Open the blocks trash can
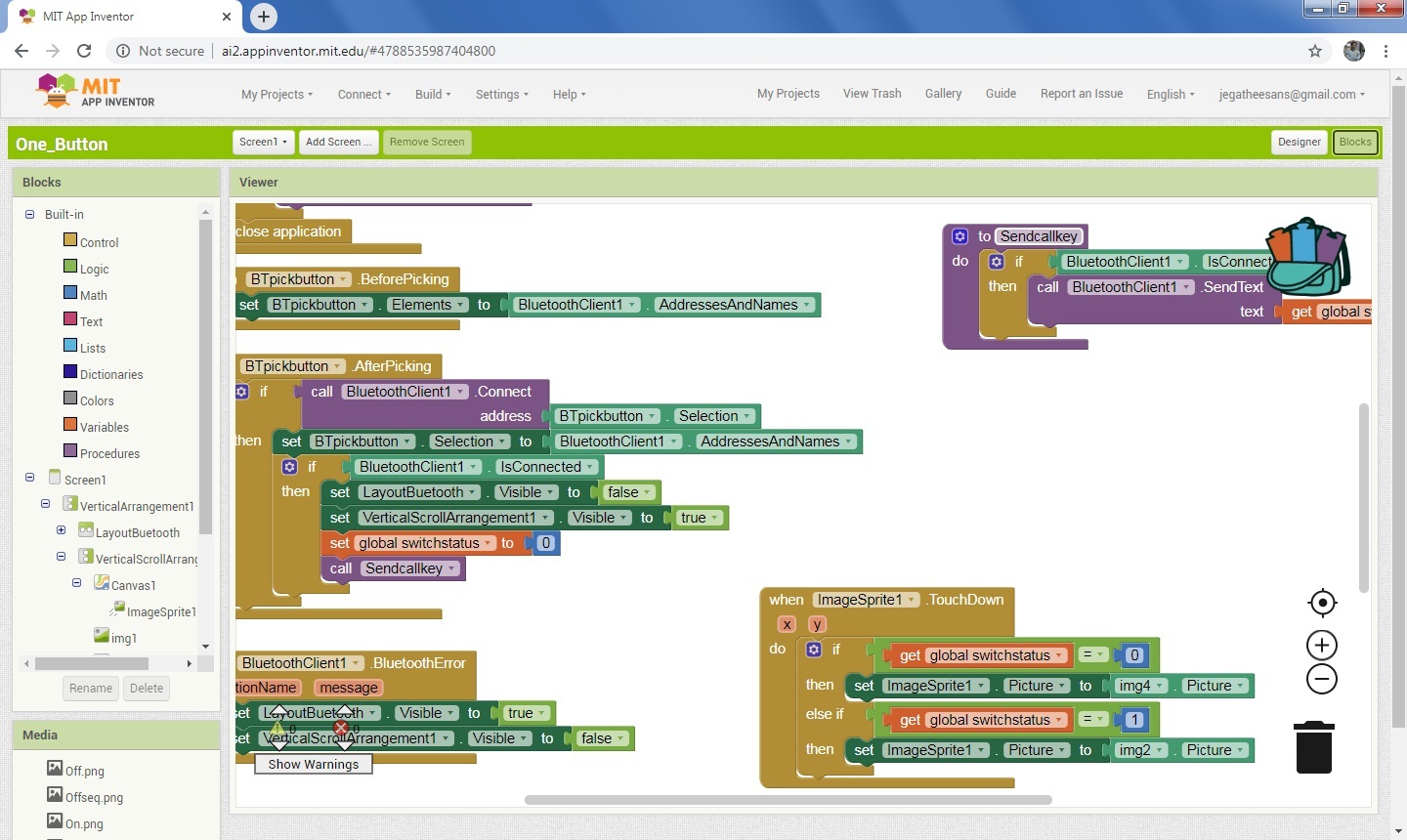 tap(1313, 747)
